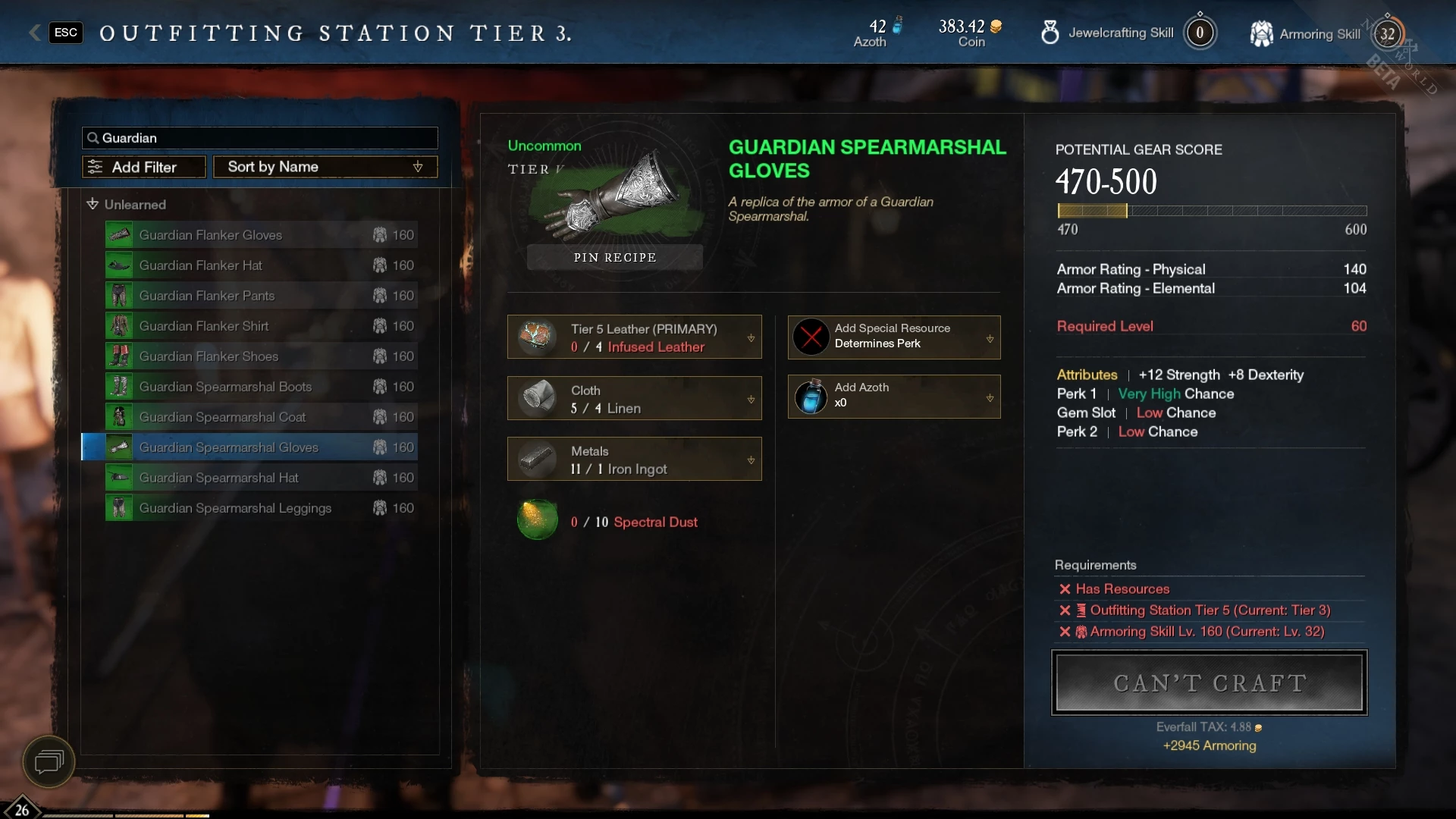
Task: Select the Guardian Spearmarshal Leggings recipe
Action: (x=261, y=508)
